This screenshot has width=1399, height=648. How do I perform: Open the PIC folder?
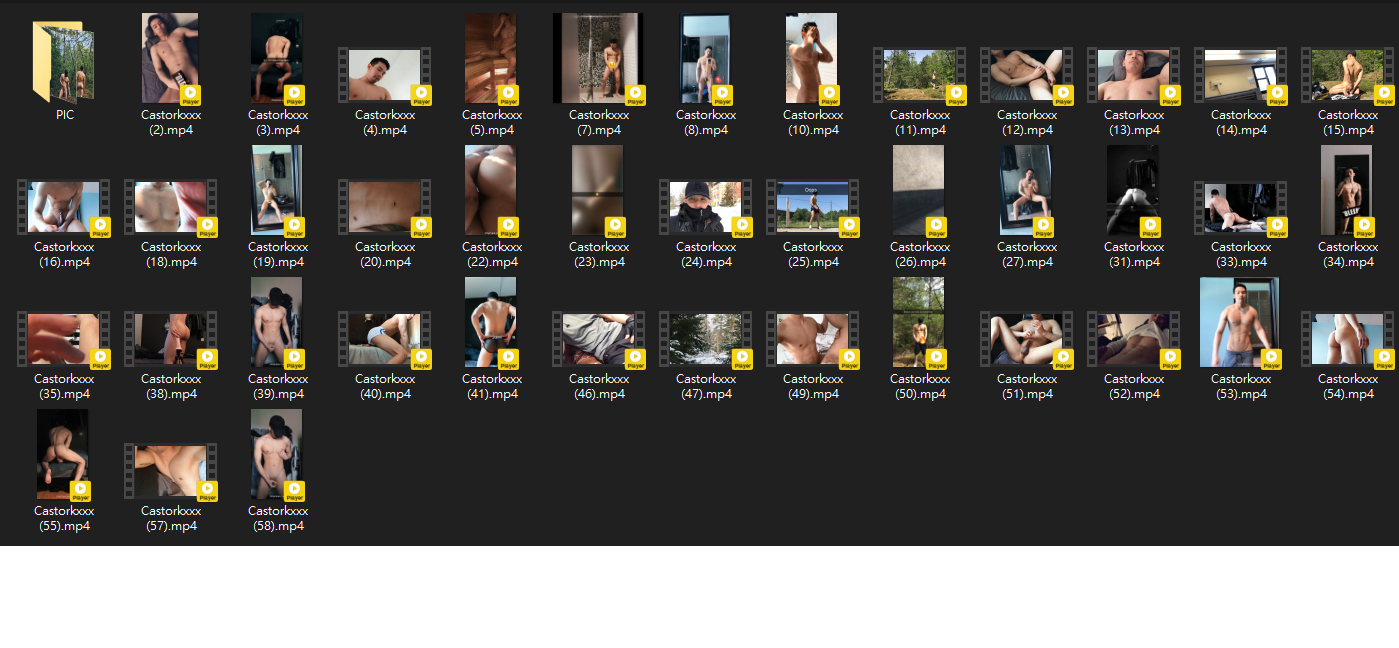point(65,62)
